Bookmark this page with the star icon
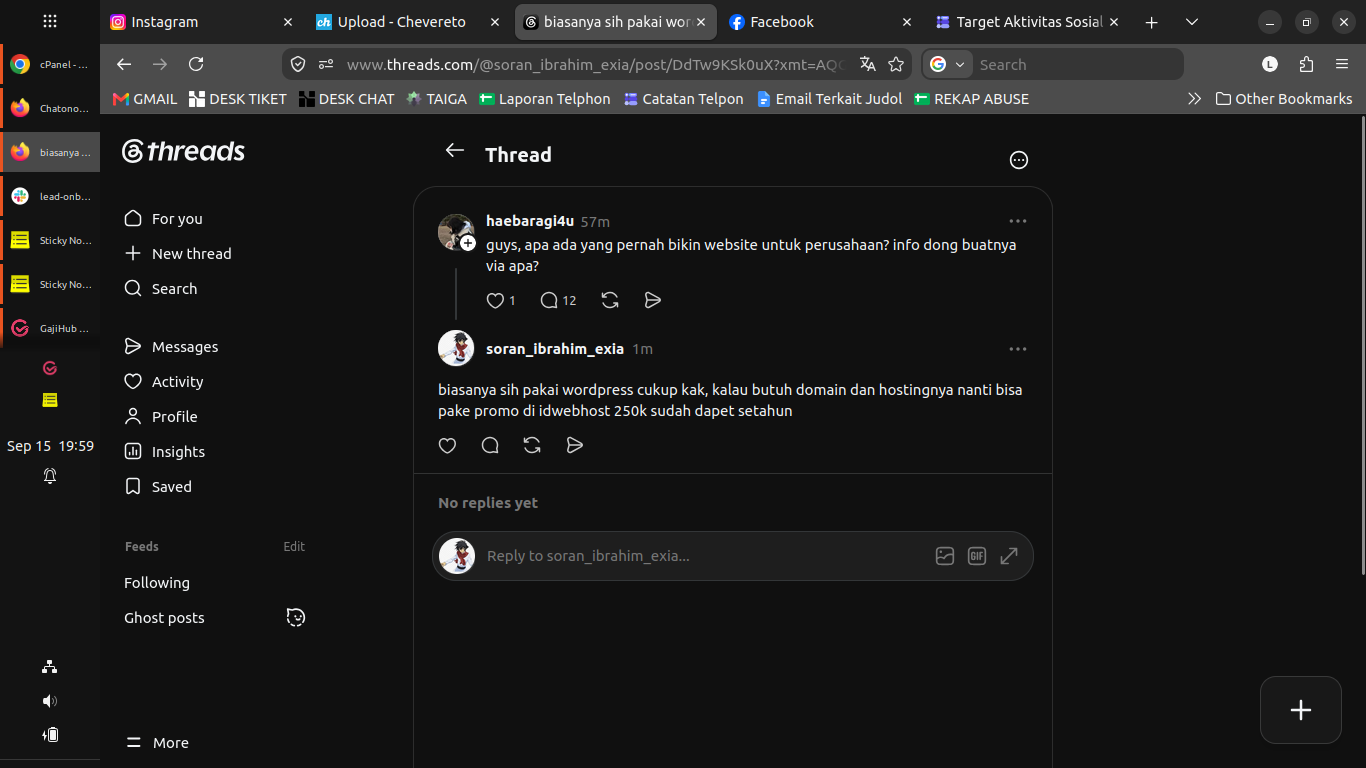This screenshot has height=768, width=1366. click(x=896, y=64)
